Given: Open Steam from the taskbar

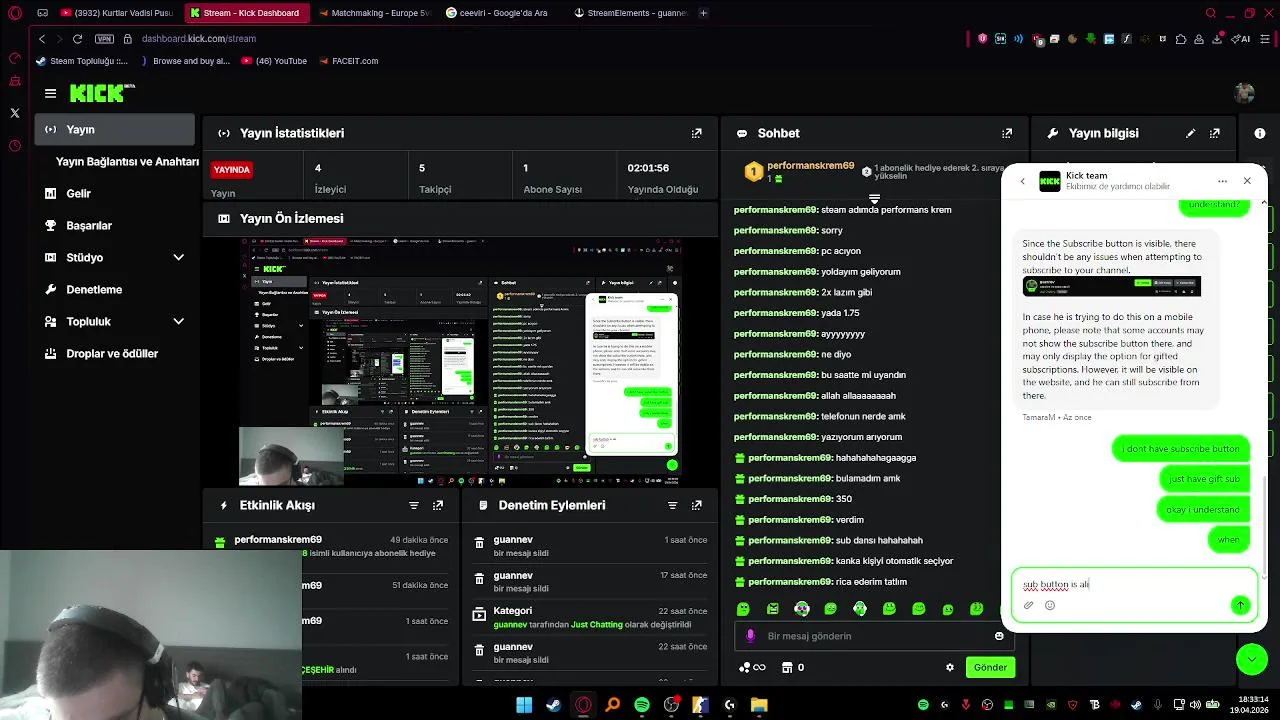Looking at the screenshot, I should pos(553,705).
